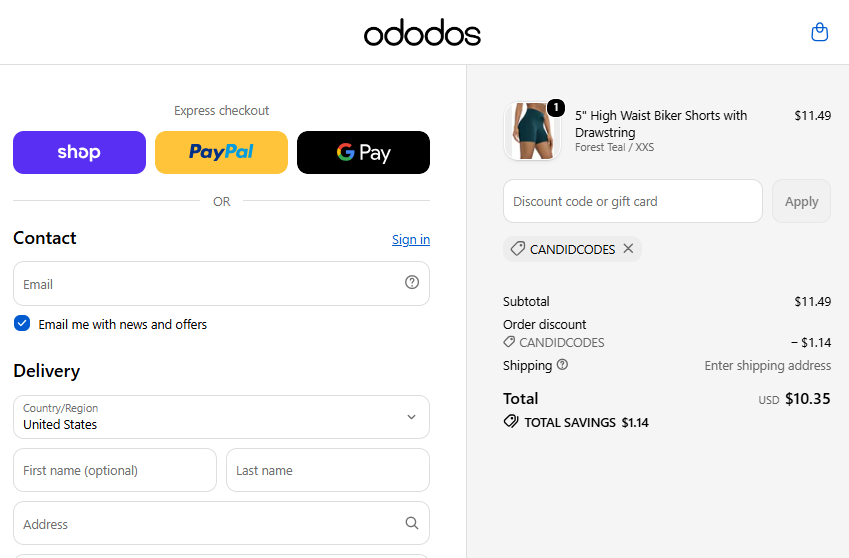This screenshot has height=558, width=849.
Task: Click the Apply discount button
Action: click(801, 201)
